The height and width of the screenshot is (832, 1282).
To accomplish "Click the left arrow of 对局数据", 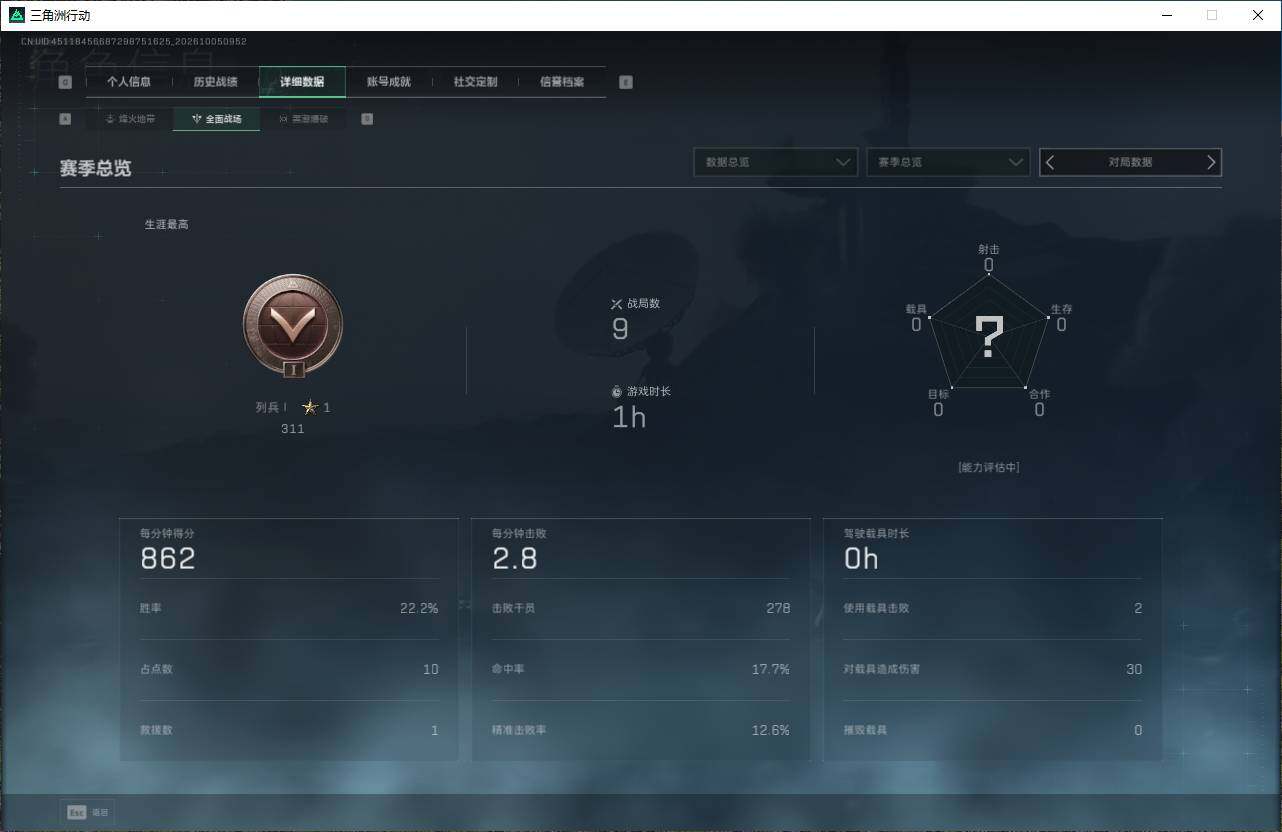I will pos(1050,162).
